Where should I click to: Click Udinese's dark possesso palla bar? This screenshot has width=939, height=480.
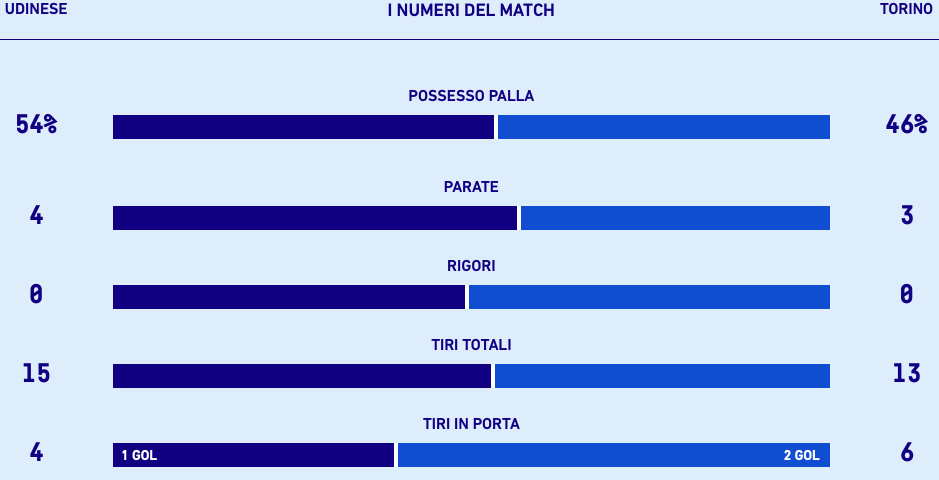(303, 127)
